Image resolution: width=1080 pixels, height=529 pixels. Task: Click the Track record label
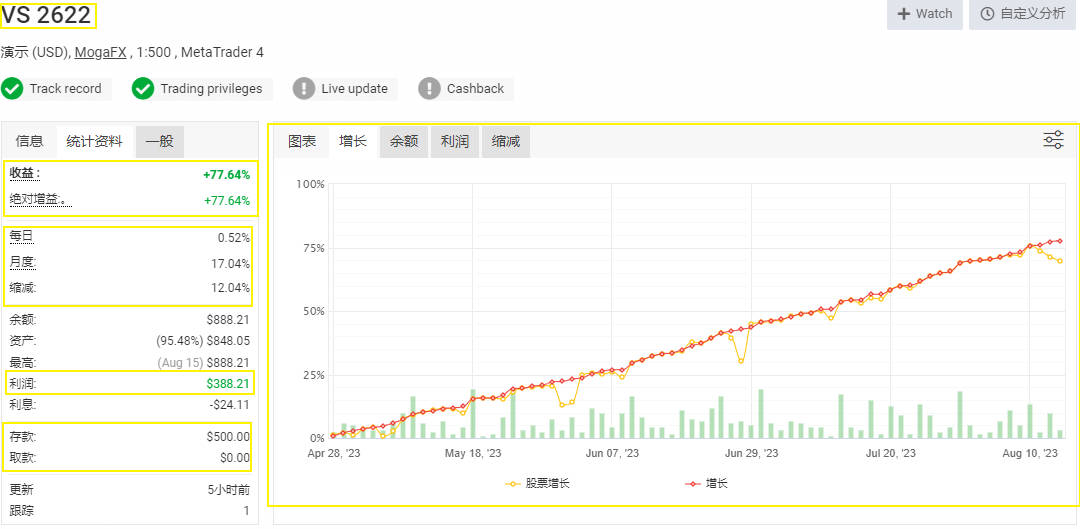coord(65,89)
